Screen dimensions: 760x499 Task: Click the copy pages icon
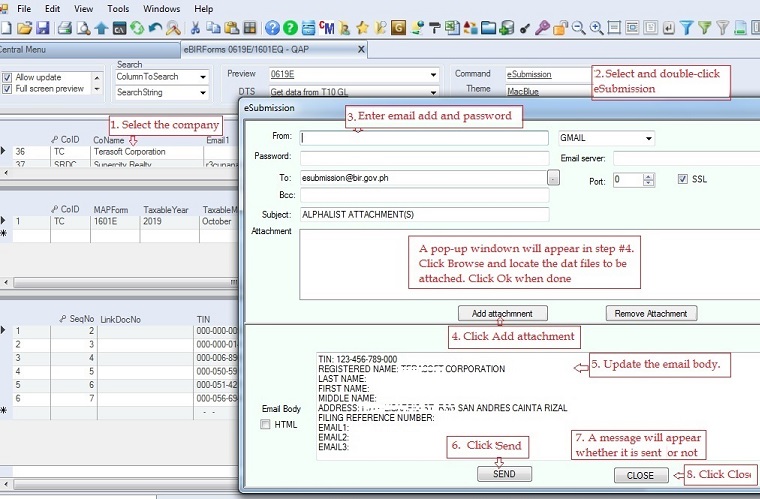(214, 28)
